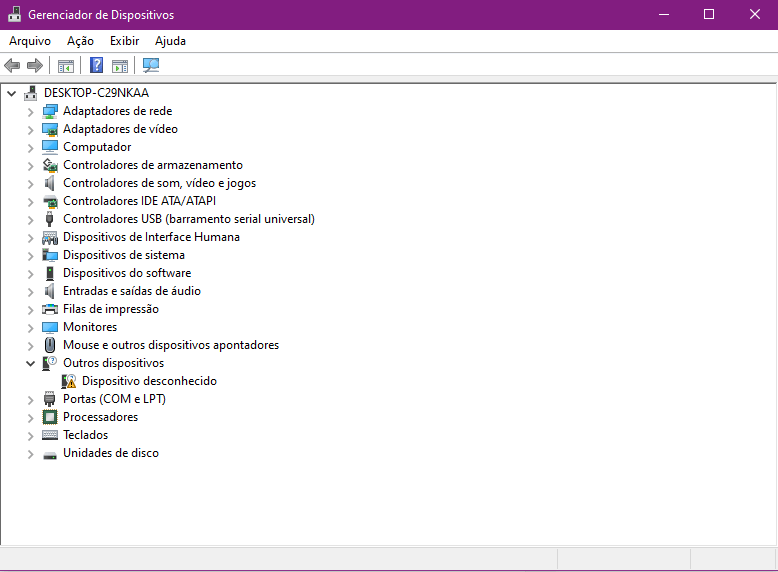This screenshot has width=778, height=572.
Task: Click the Computador monitor icon
Action: (x=50, y=147)
